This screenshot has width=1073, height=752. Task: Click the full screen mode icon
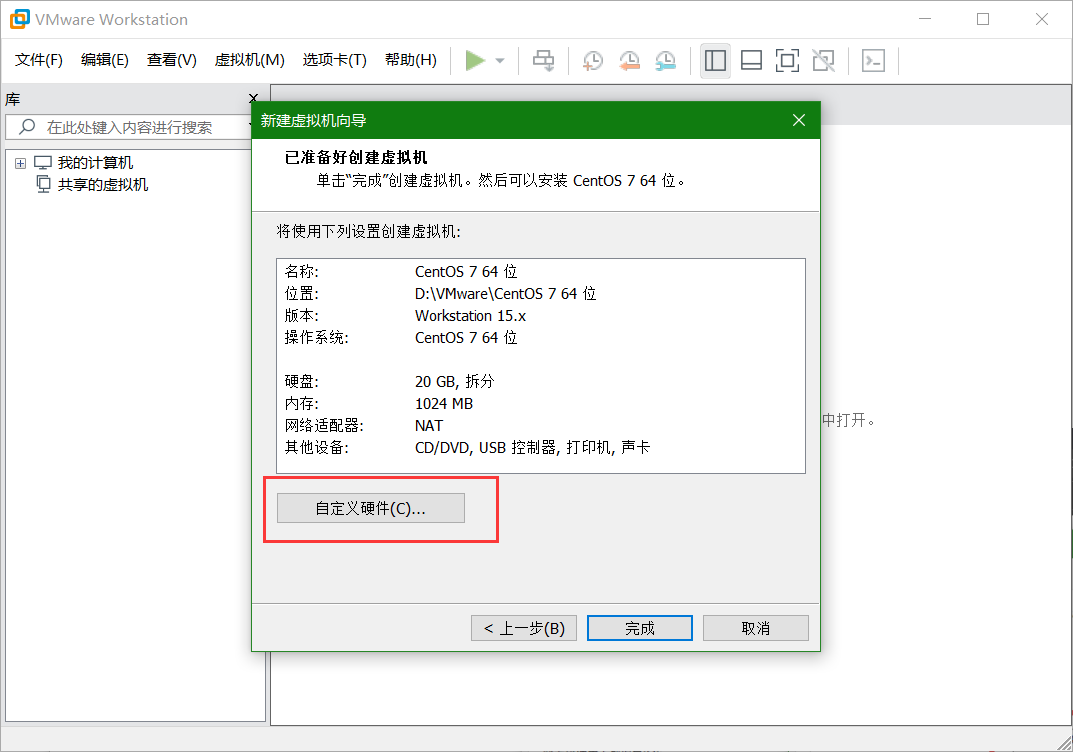(x=788, y=60)
